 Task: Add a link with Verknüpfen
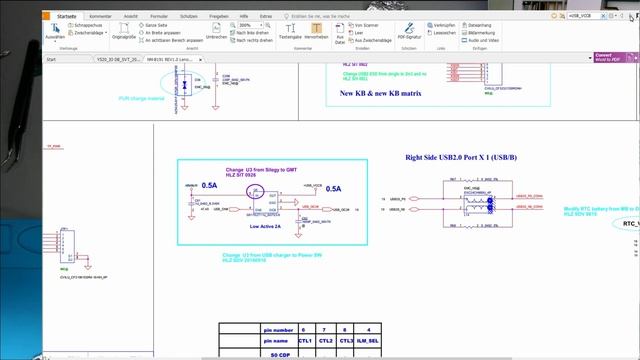pos(441,25)
